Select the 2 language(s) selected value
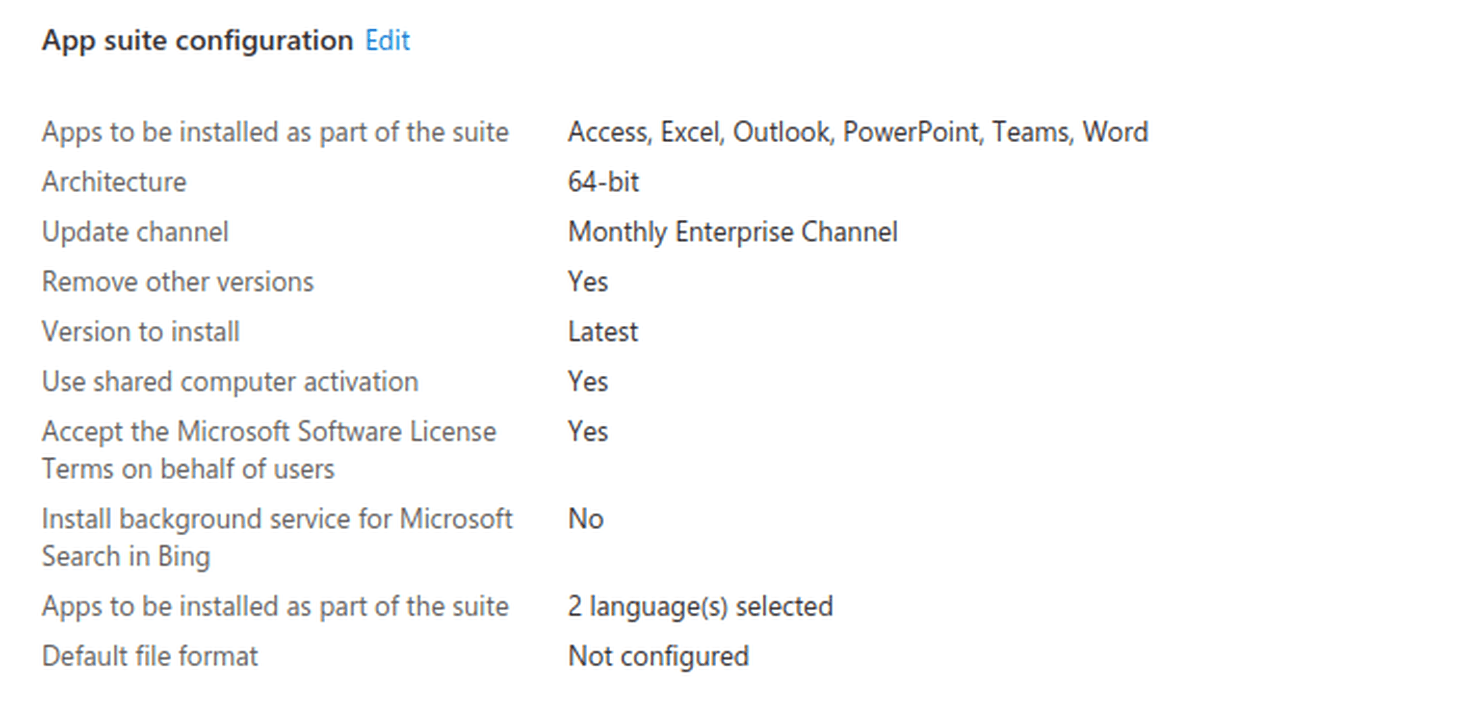1458x701 pixels. 700,606
